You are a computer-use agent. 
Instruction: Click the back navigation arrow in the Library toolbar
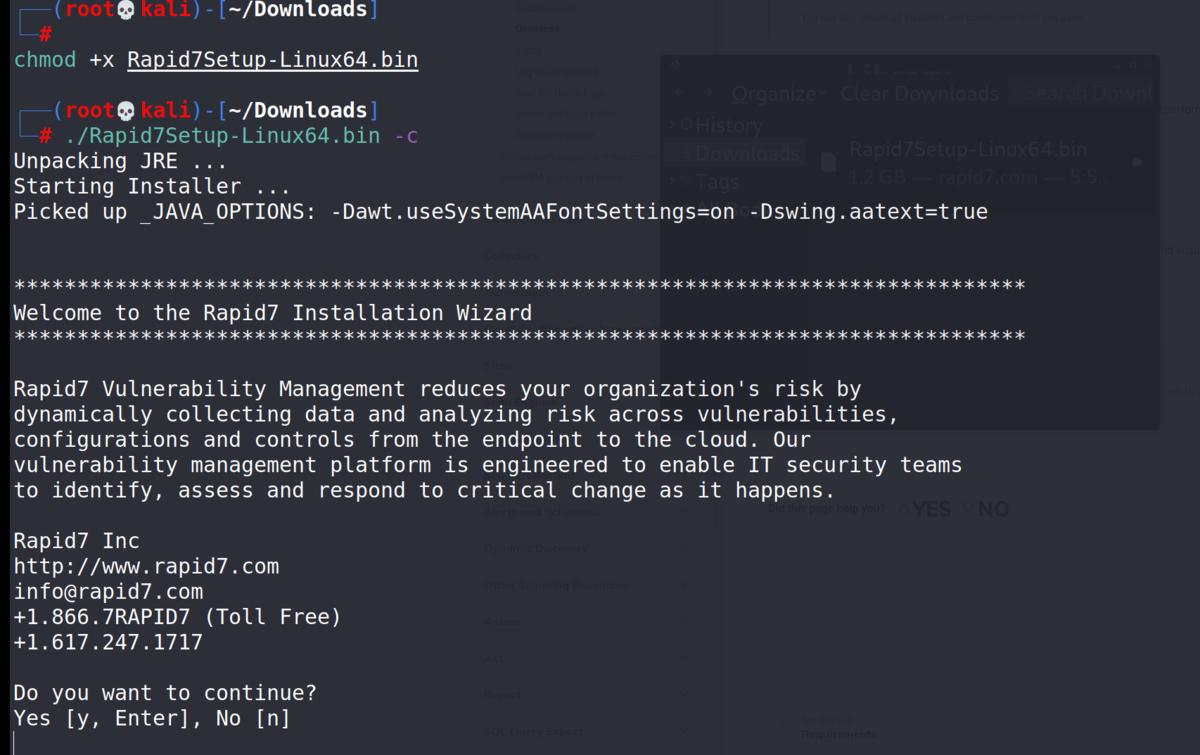click(x=678, y=92)
